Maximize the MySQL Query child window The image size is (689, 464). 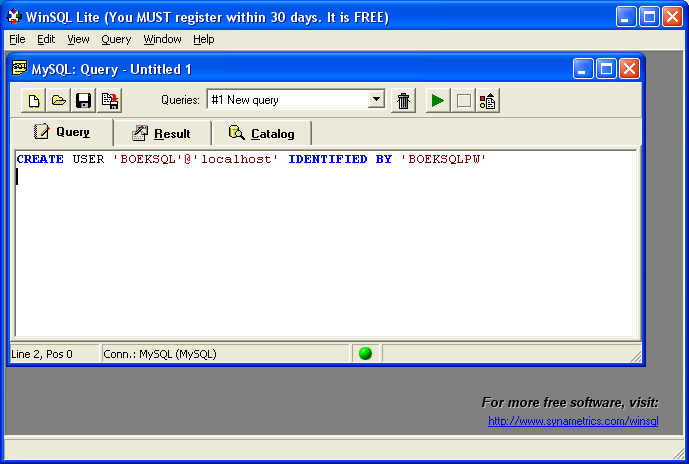pyautogui.click(x=606, y=69)
